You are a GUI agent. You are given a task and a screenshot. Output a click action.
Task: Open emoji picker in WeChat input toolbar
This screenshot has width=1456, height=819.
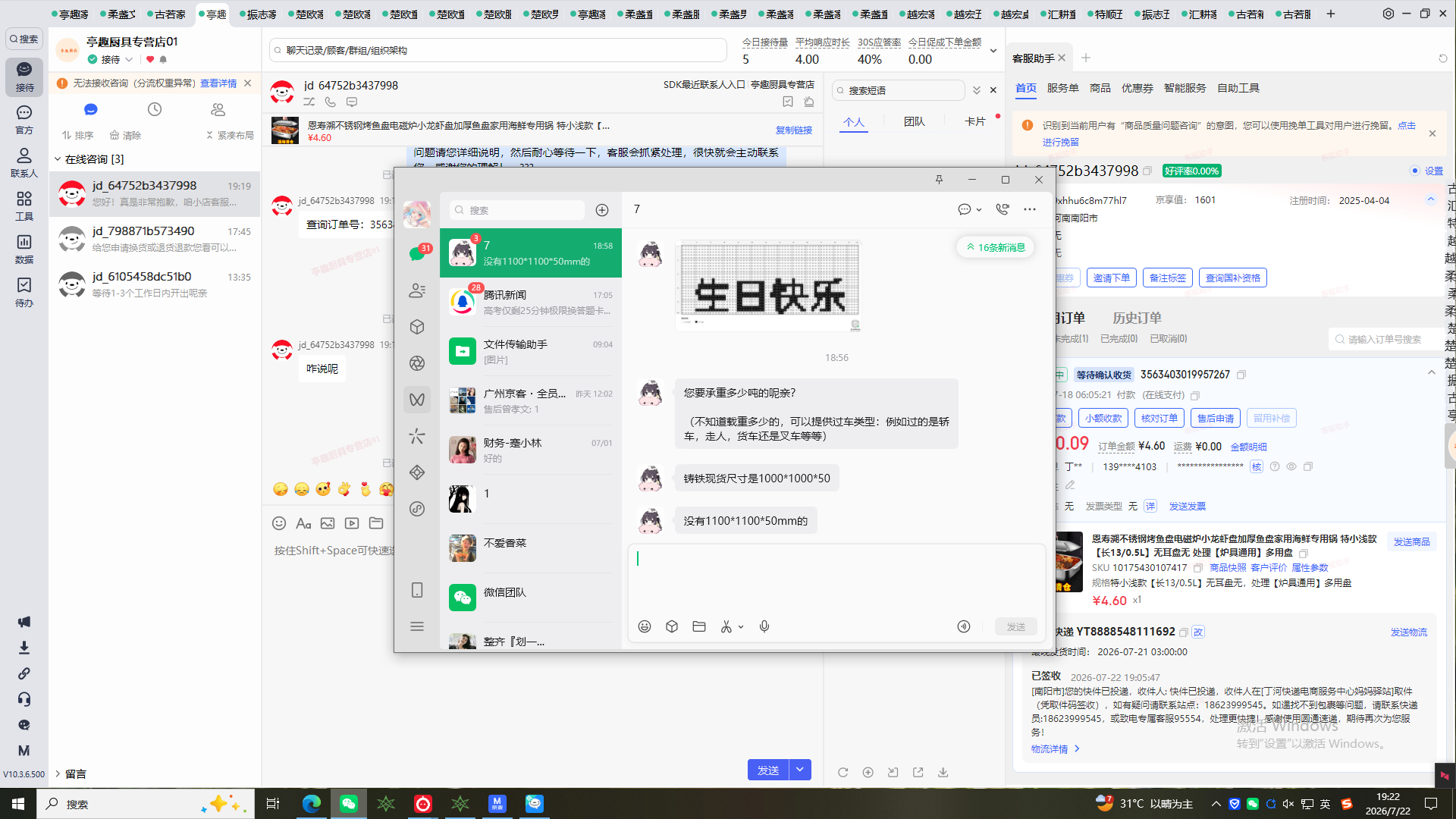point(645,626)
